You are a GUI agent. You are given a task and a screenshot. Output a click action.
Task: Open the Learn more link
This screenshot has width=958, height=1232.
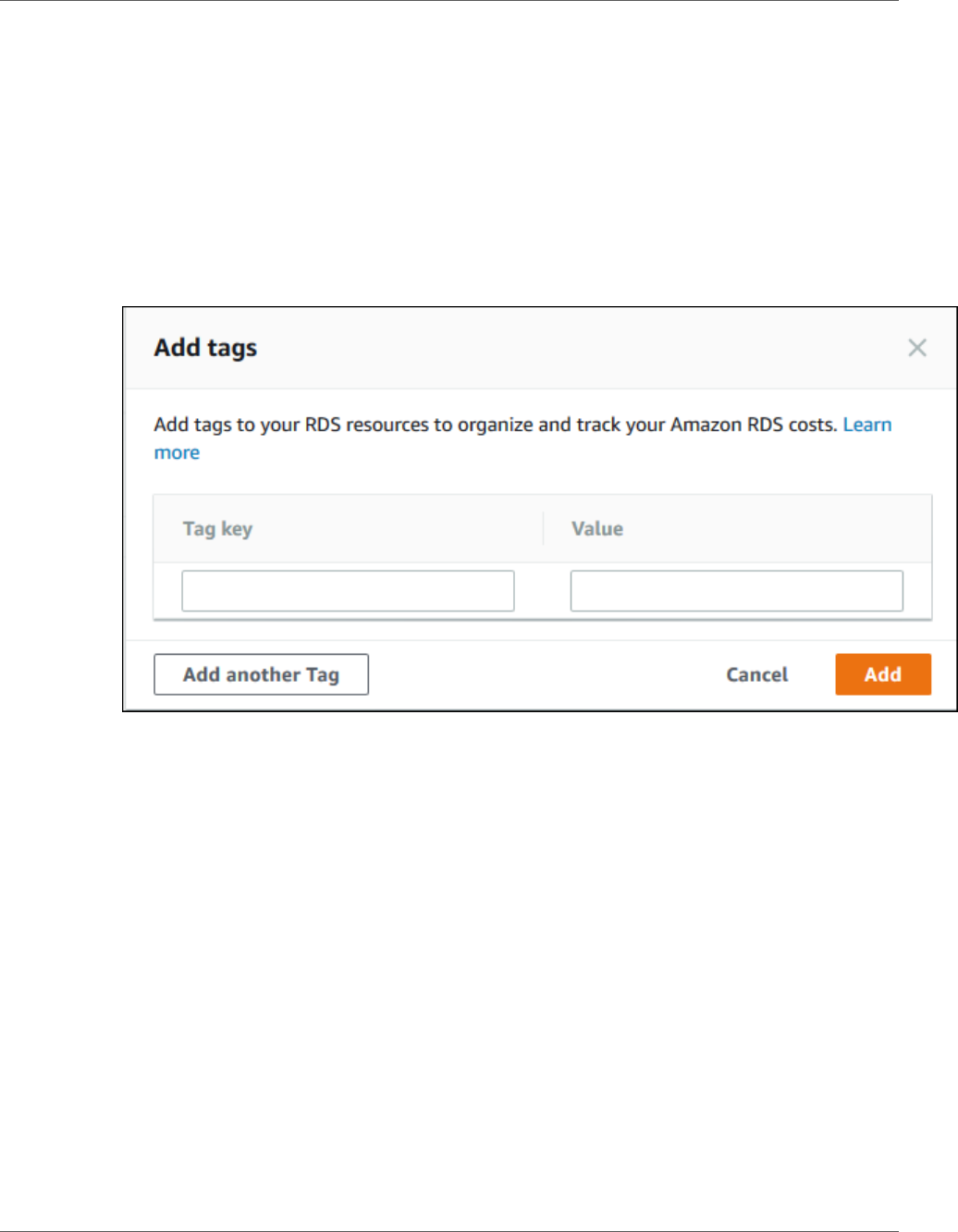coord(866,425)
